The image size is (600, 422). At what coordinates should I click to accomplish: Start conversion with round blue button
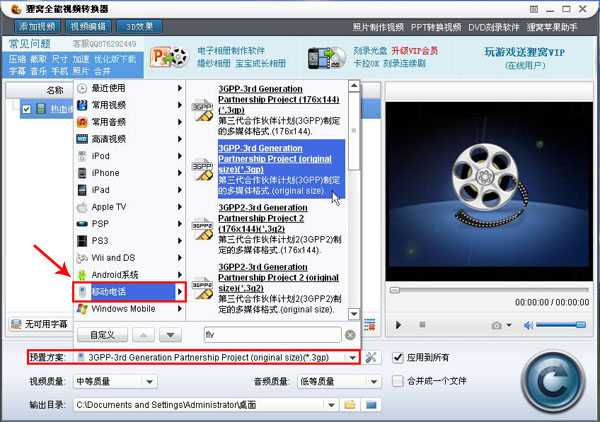(x=553, y=381)
